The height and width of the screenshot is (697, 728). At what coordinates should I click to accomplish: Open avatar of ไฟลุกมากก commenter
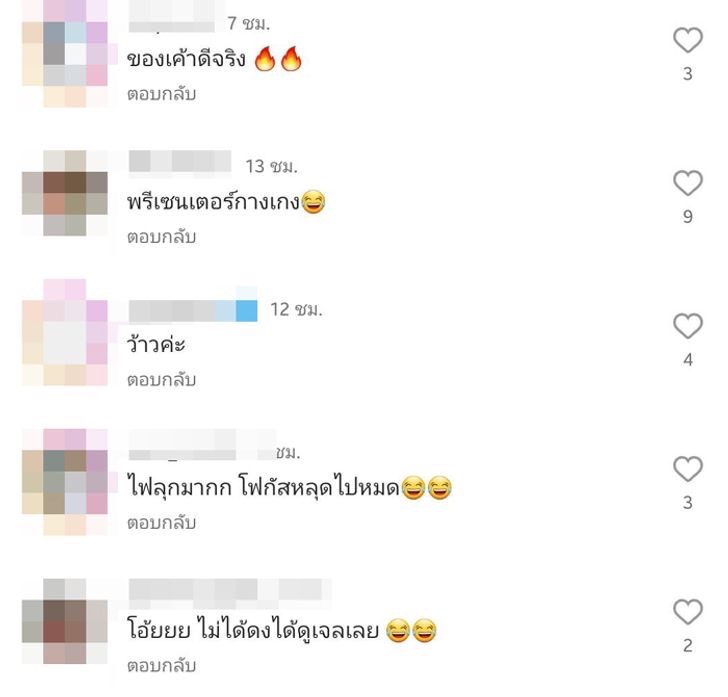point(65,482)
